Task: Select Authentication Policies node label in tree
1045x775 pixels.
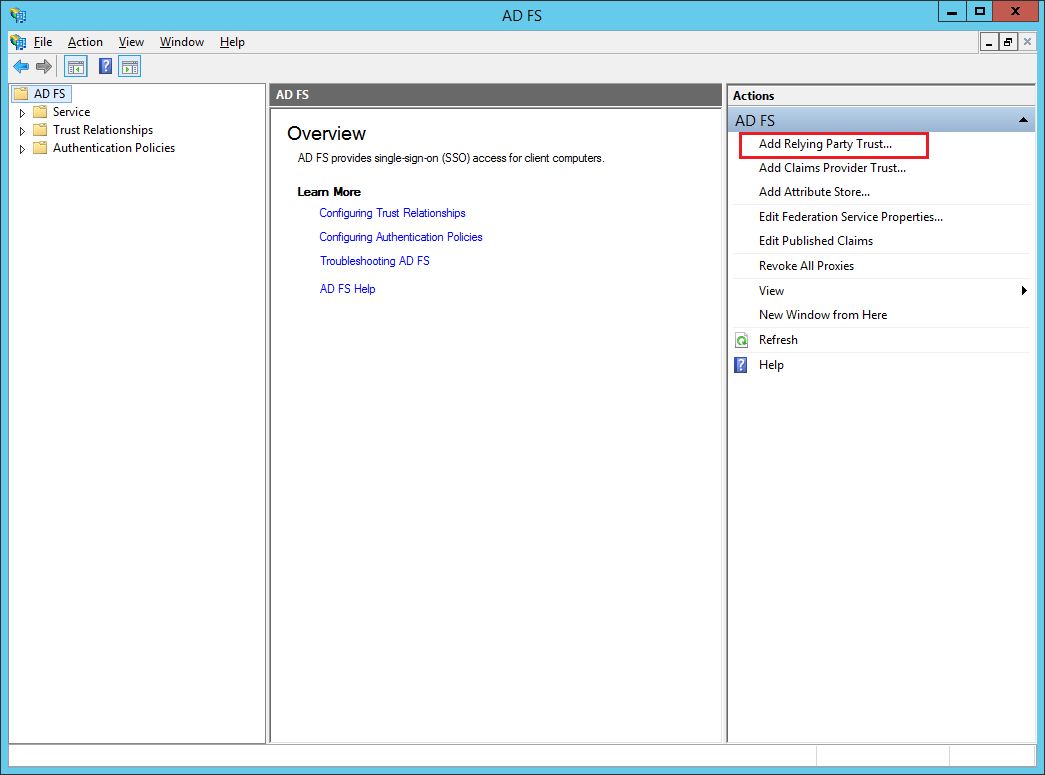Action: click(114, 147)
